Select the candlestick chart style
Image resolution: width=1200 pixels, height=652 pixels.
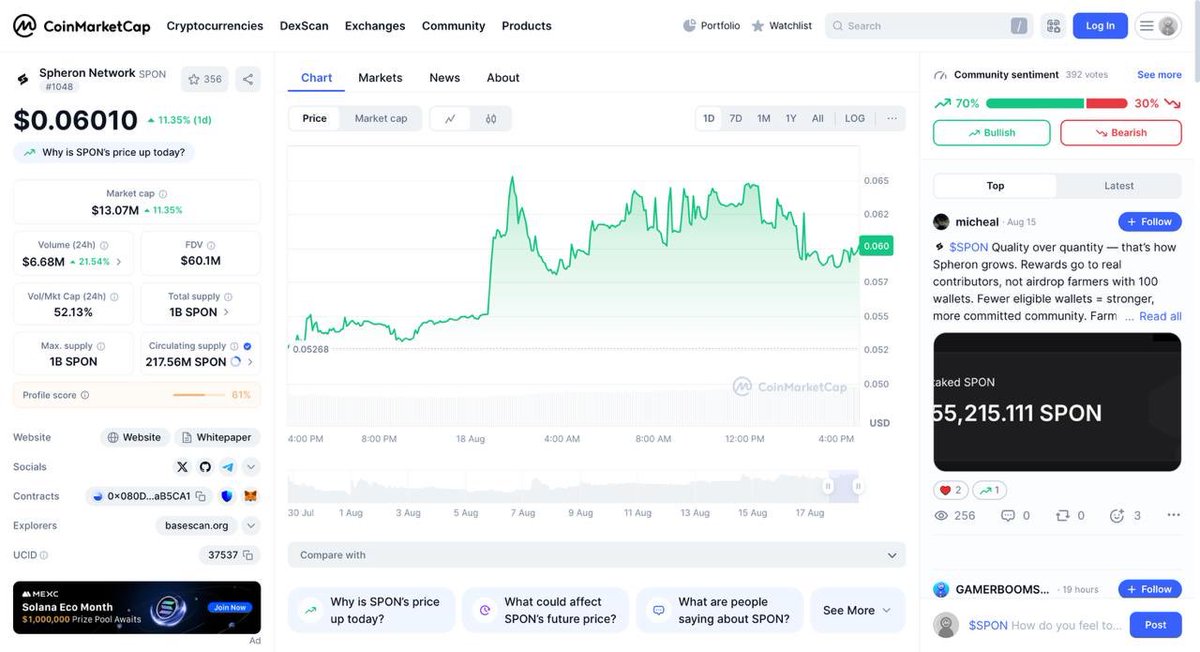pos(491,119)
